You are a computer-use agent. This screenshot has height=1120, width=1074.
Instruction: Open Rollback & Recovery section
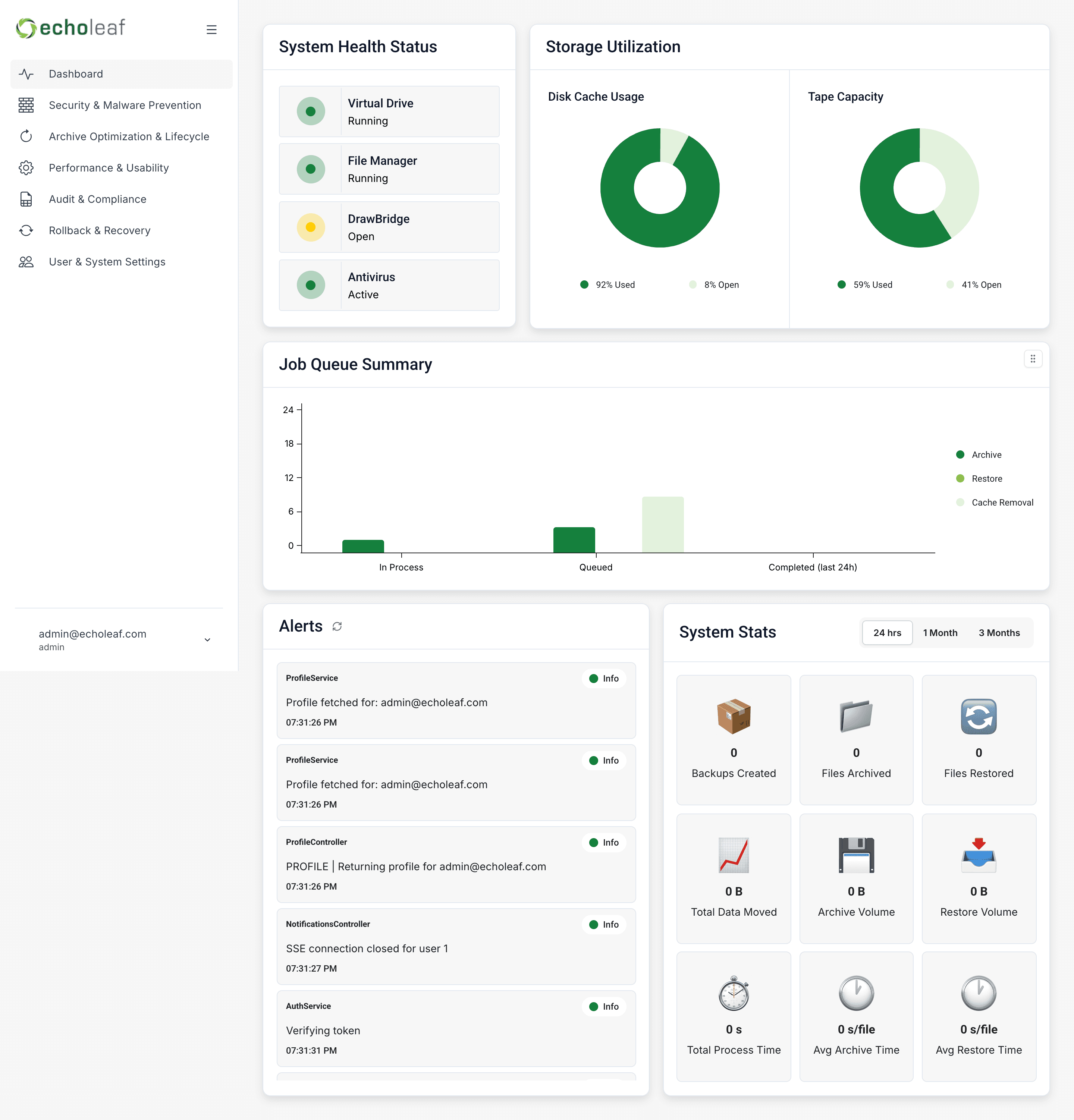[100, 230]
